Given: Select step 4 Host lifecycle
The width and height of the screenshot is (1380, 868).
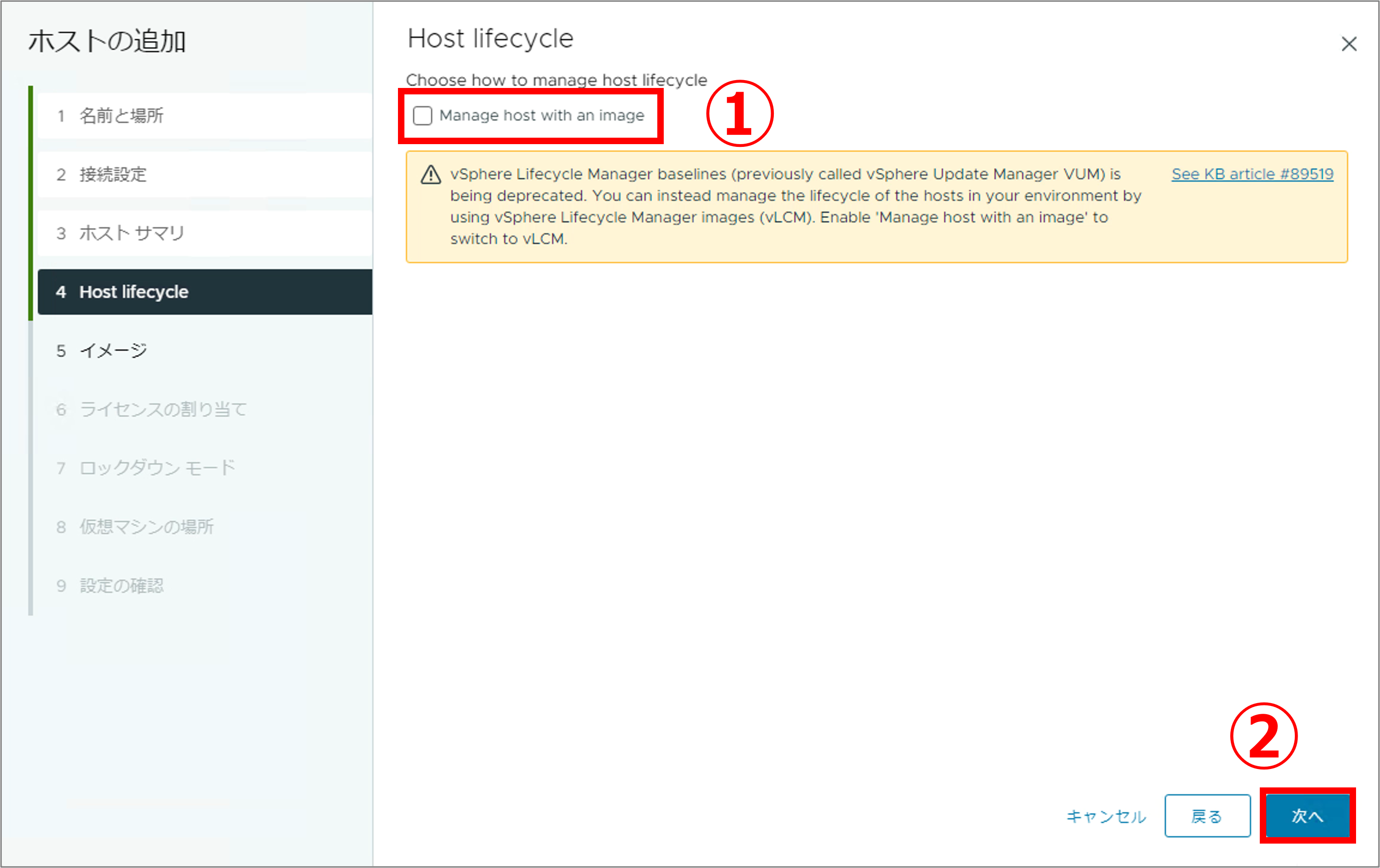Looking at the screenshot, I should point(134,291).
